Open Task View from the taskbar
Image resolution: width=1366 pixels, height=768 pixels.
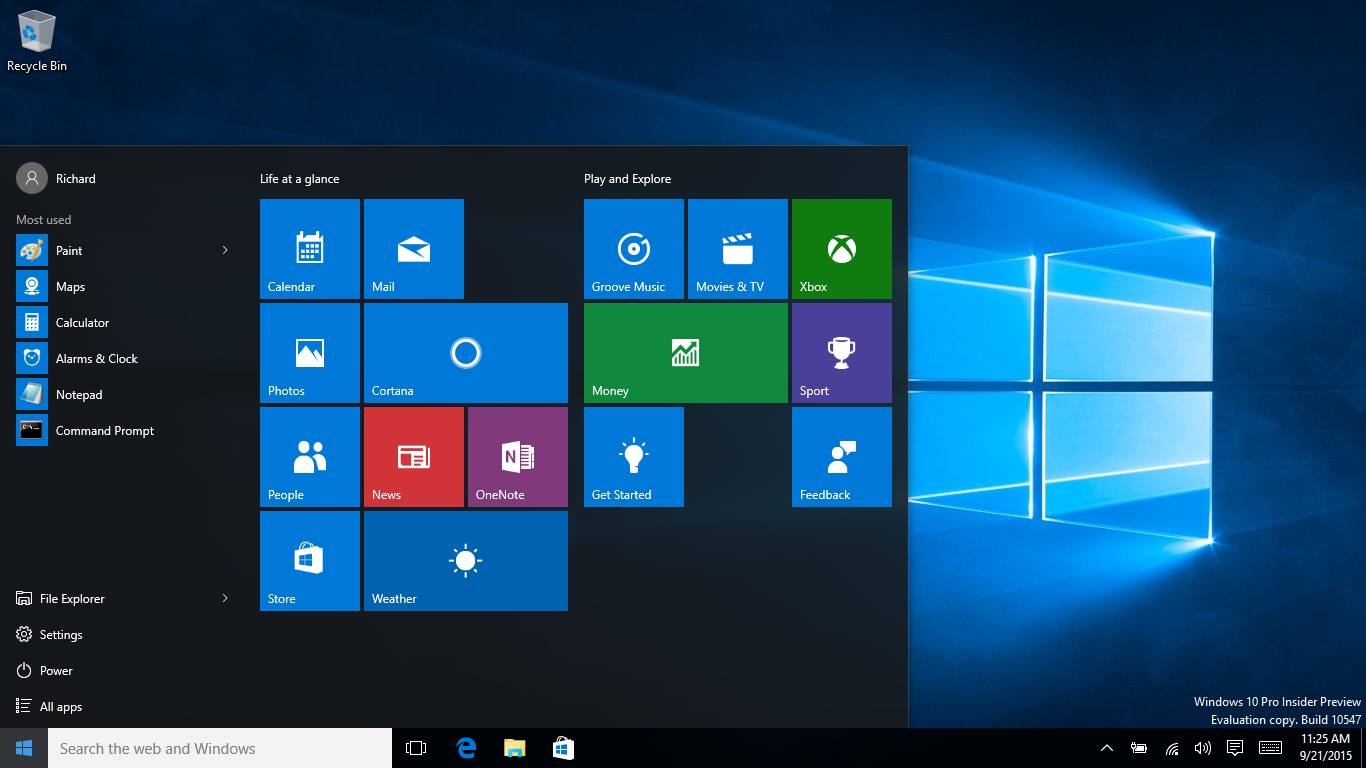pos(416,748)
